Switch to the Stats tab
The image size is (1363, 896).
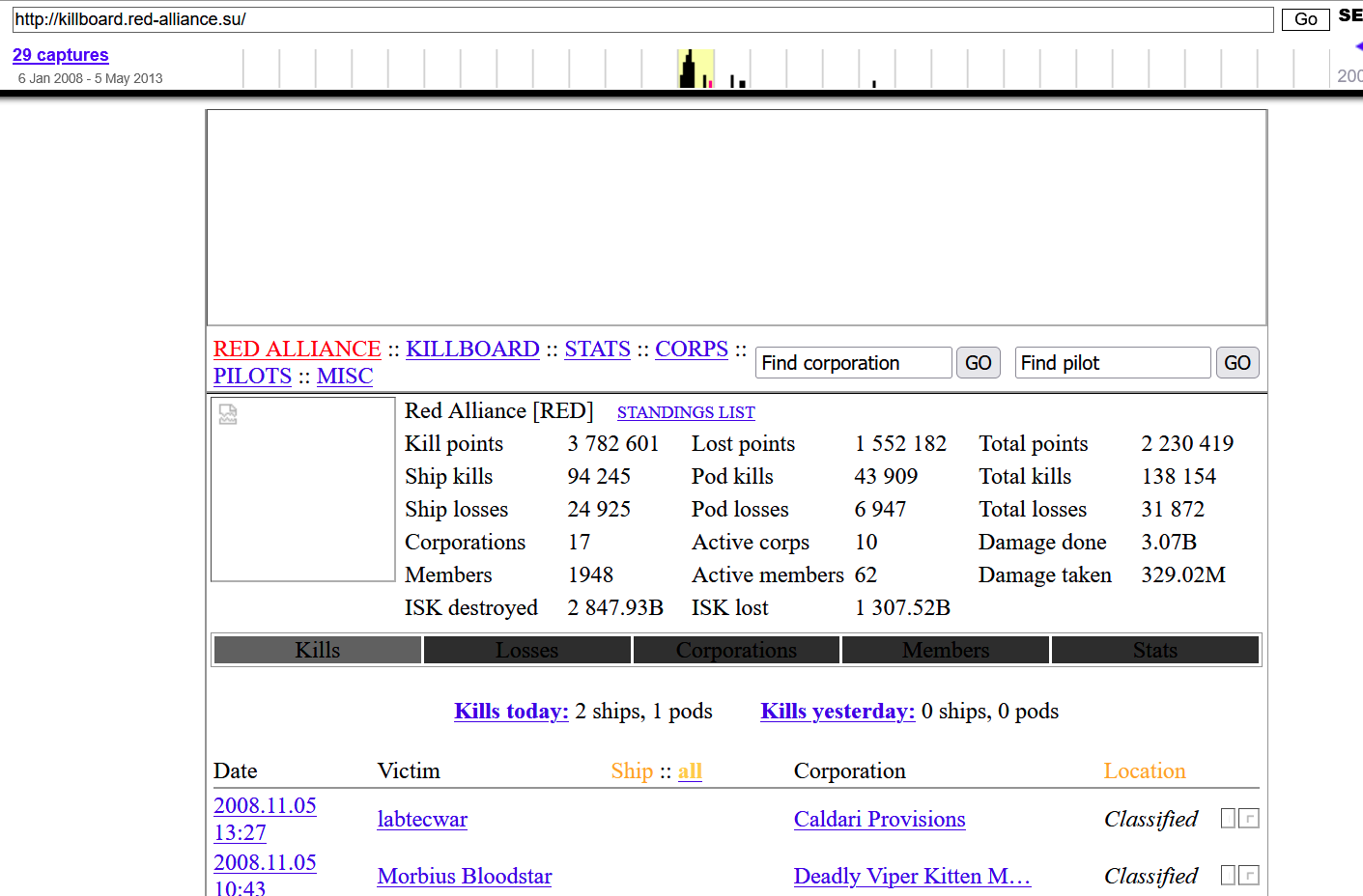pyautogui.click(x=1155, y=650)
